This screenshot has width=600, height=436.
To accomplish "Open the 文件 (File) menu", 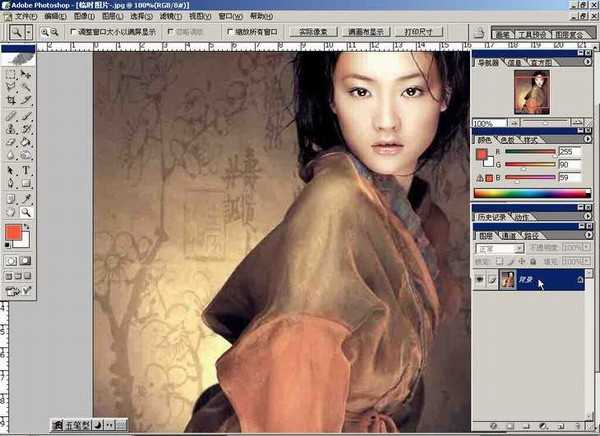I will [x=25, y=17].
